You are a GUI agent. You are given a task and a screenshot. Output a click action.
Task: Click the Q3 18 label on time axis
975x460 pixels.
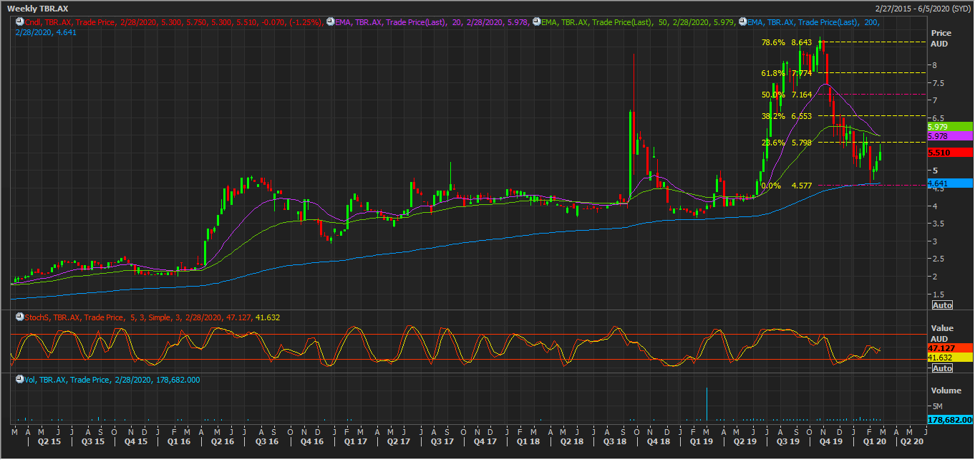[x=616, y=441]
